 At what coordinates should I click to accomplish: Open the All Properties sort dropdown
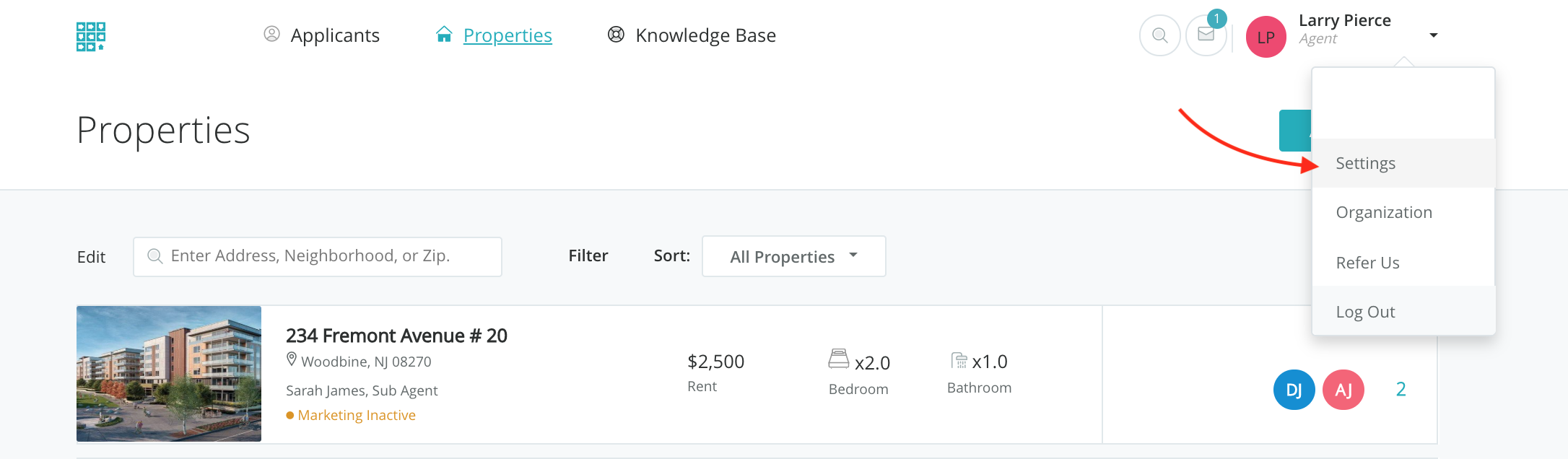(x=793, y=256)
